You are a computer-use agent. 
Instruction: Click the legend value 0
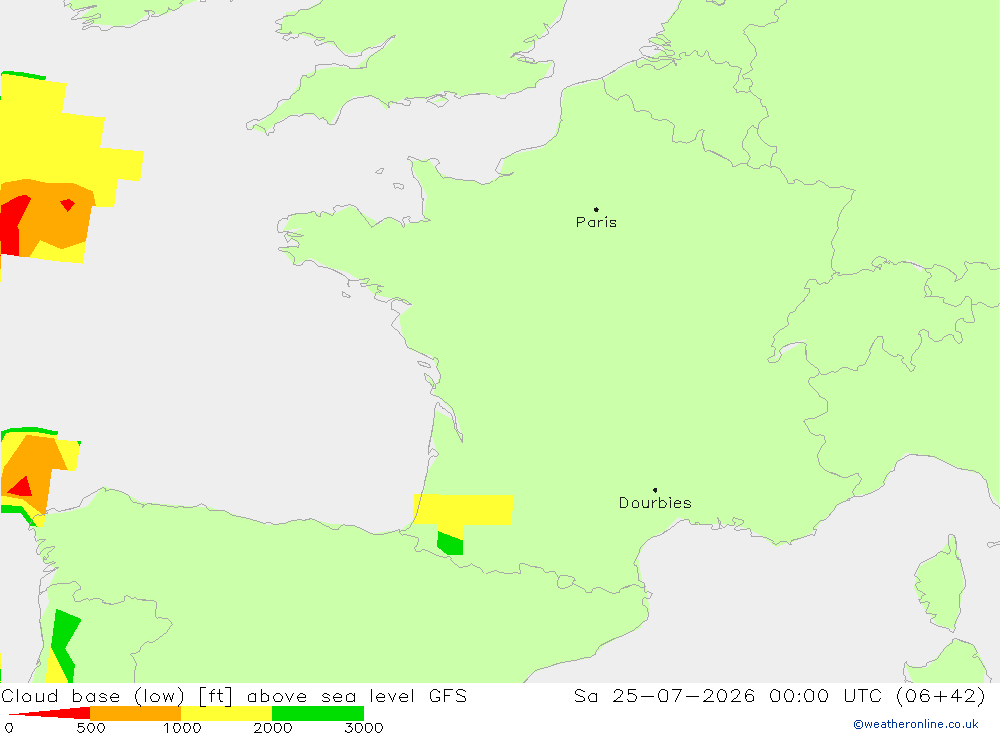[x=9, y=727]
